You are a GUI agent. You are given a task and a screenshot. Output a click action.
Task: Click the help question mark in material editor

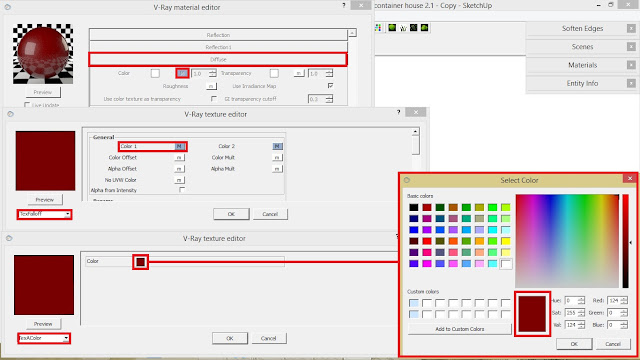344,5
